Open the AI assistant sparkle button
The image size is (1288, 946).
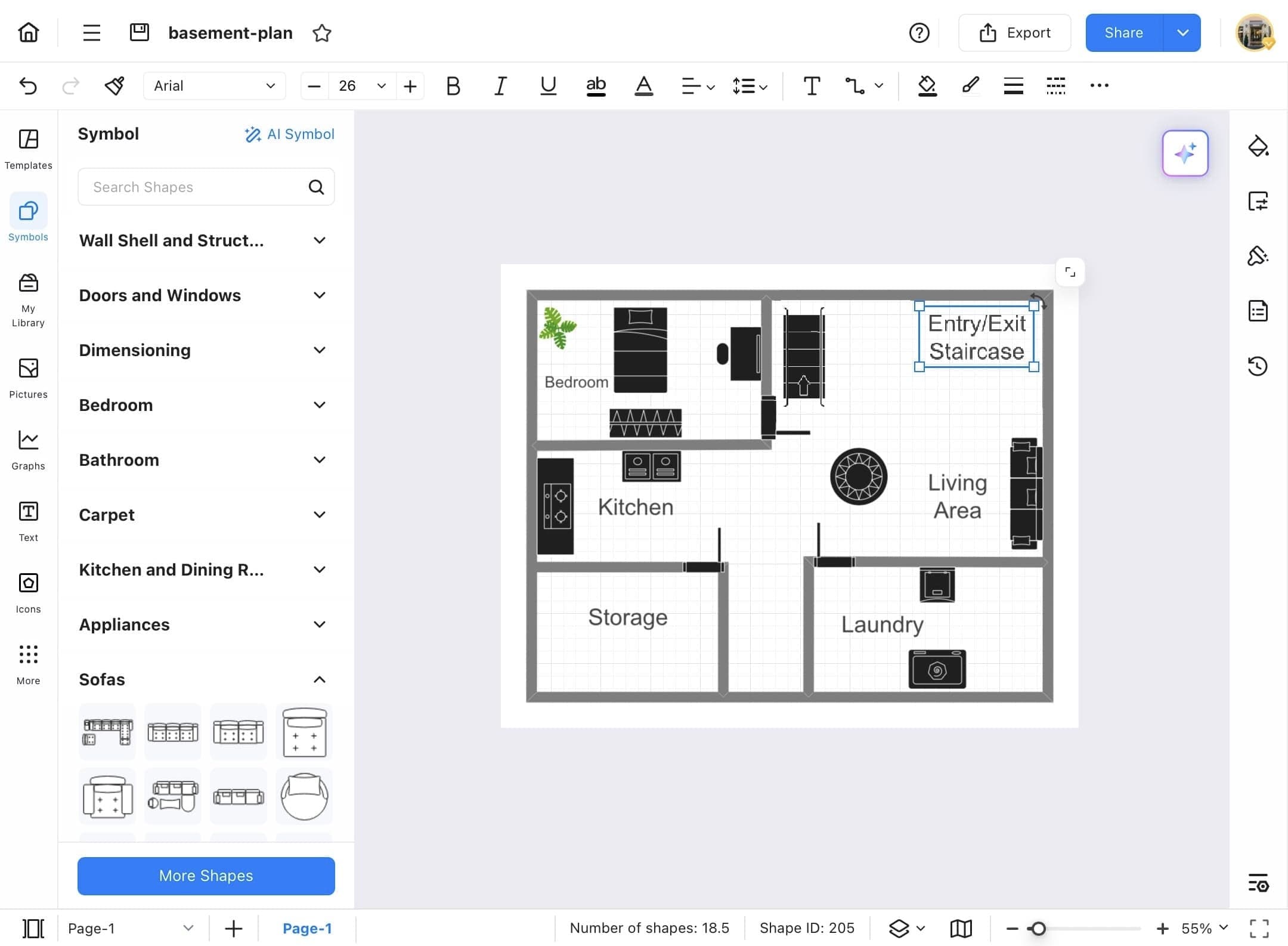[x=1185, y=153]
